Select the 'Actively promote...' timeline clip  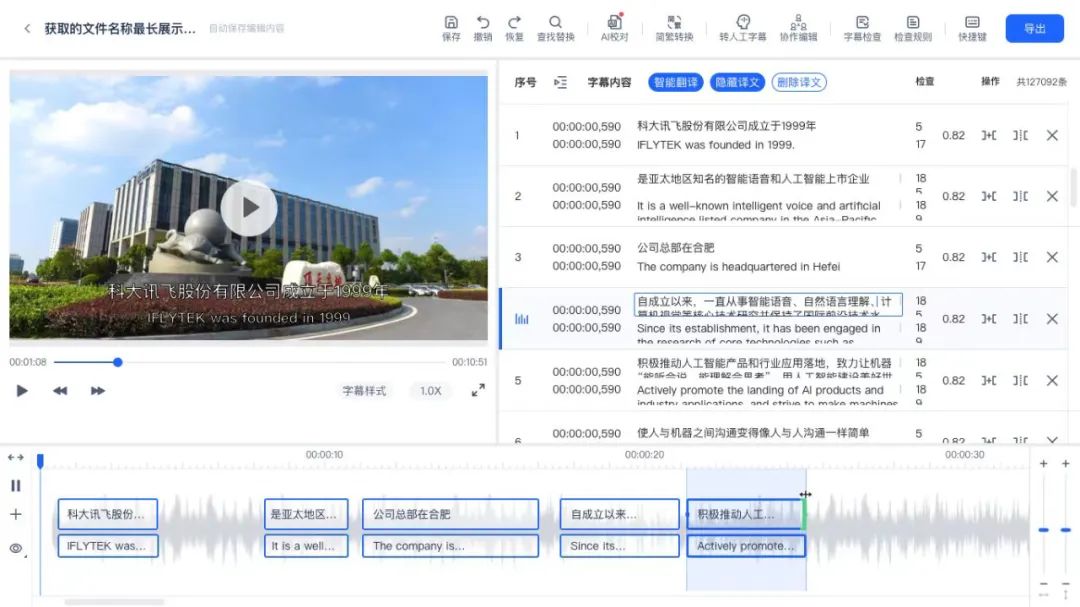pos(746,546)
